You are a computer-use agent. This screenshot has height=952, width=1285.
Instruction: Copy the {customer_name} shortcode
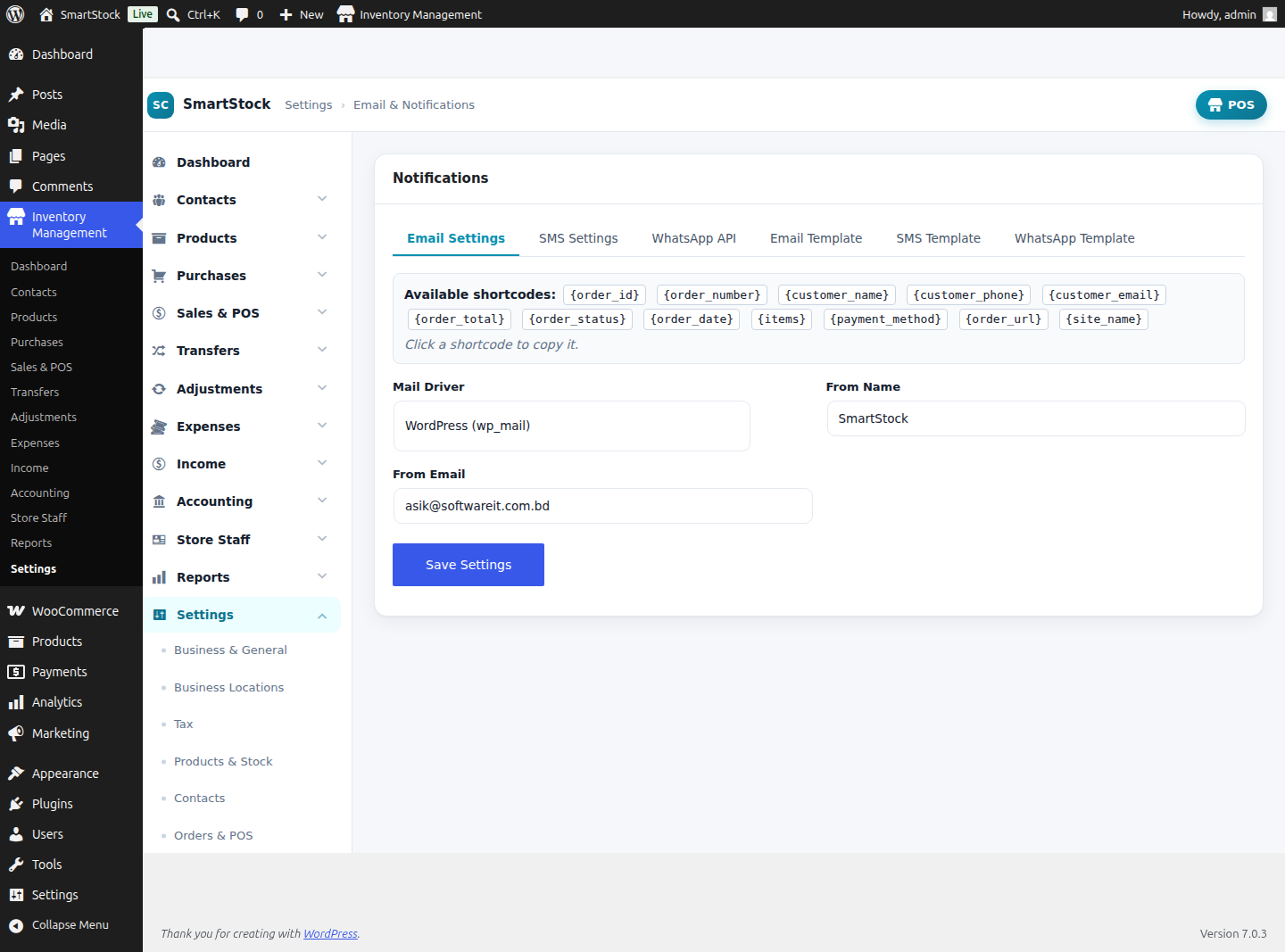[x=837, y=294]
